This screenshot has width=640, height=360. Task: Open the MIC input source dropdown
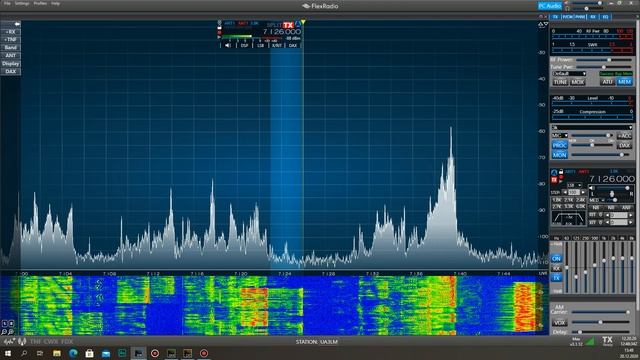560,136
